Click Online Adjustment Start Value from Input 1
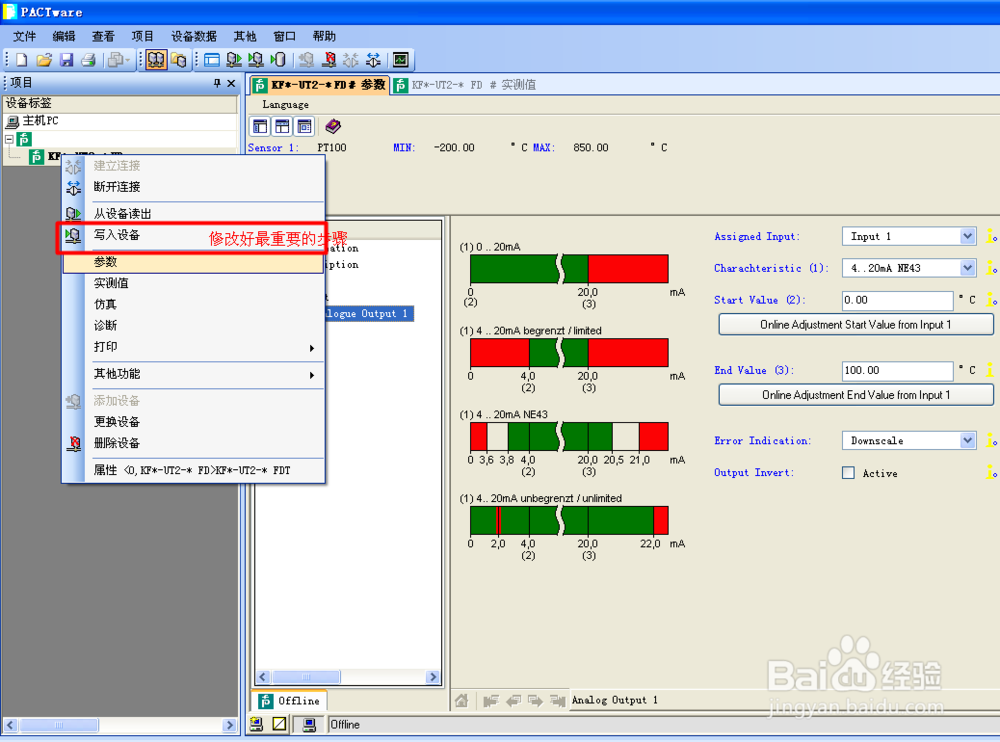 (x=856, y=324)
